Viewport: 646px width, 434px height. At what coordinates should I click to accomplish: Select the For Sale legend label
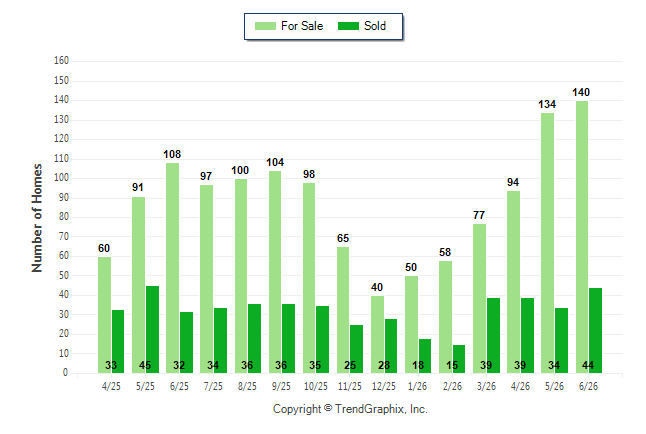[x=302, y=26]
